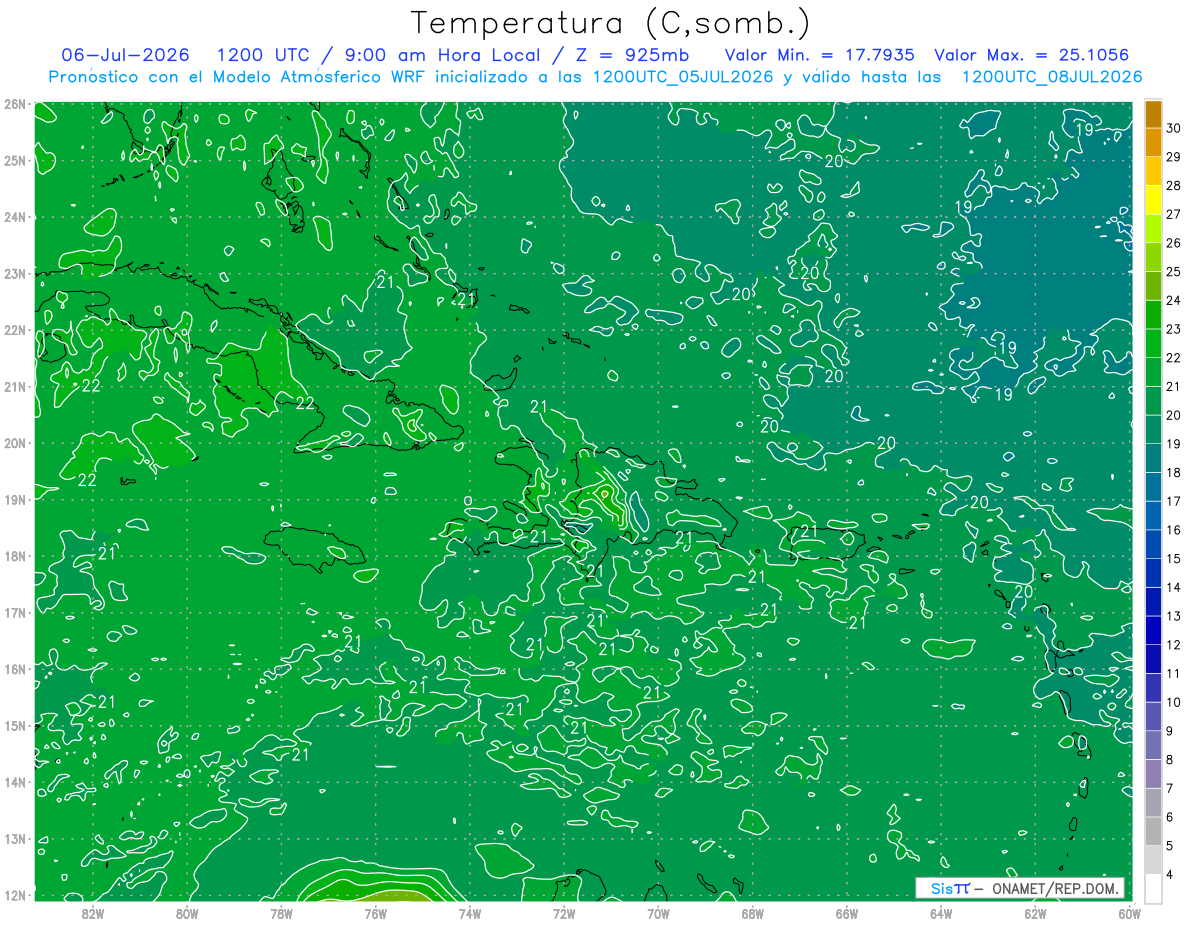Click the colorbar label "23"
This screenshot has width=1200, height=927.
click(1173, 329)
